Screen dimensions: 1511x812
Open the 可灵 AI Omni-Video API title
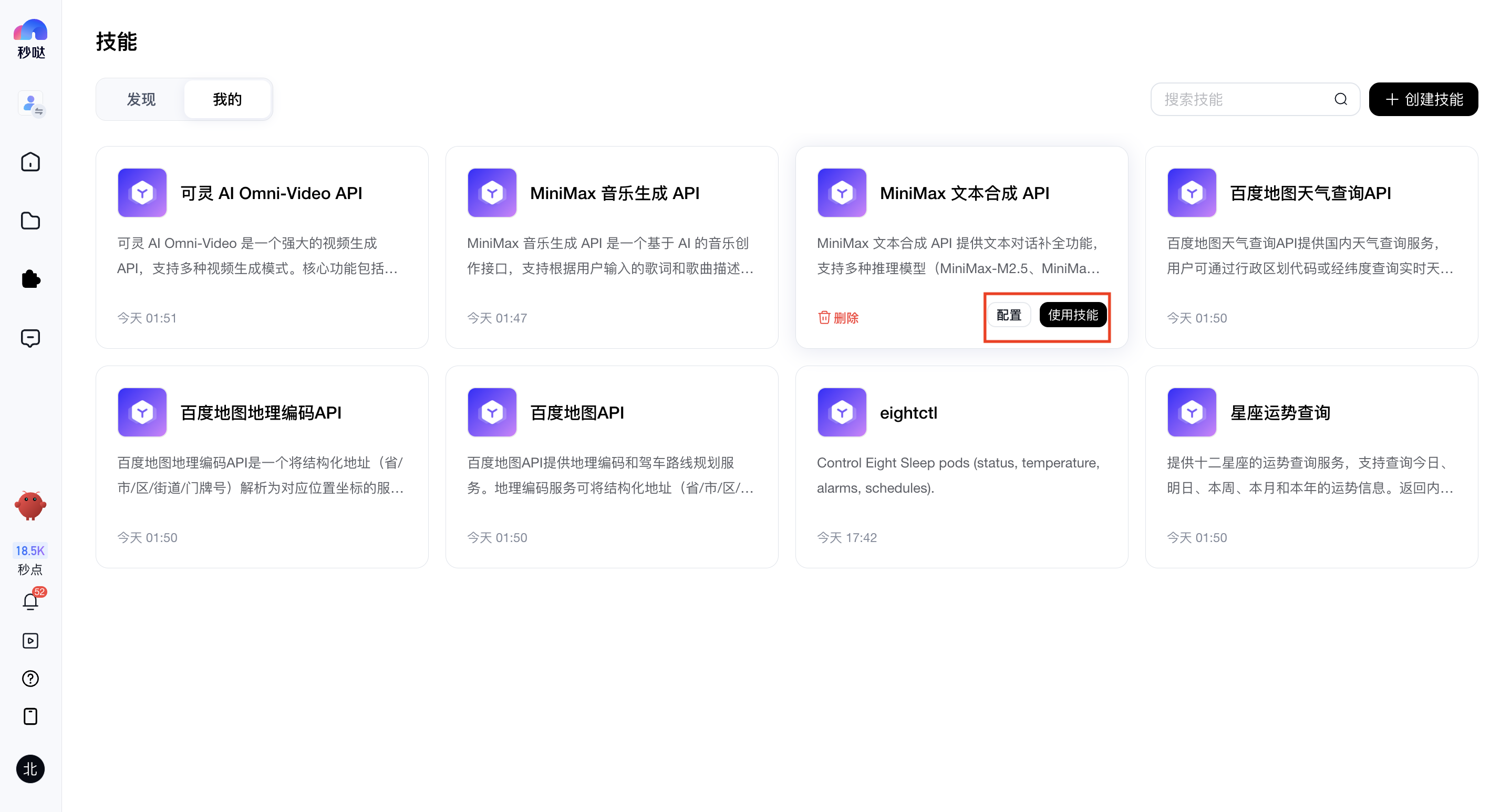point(271,193)
